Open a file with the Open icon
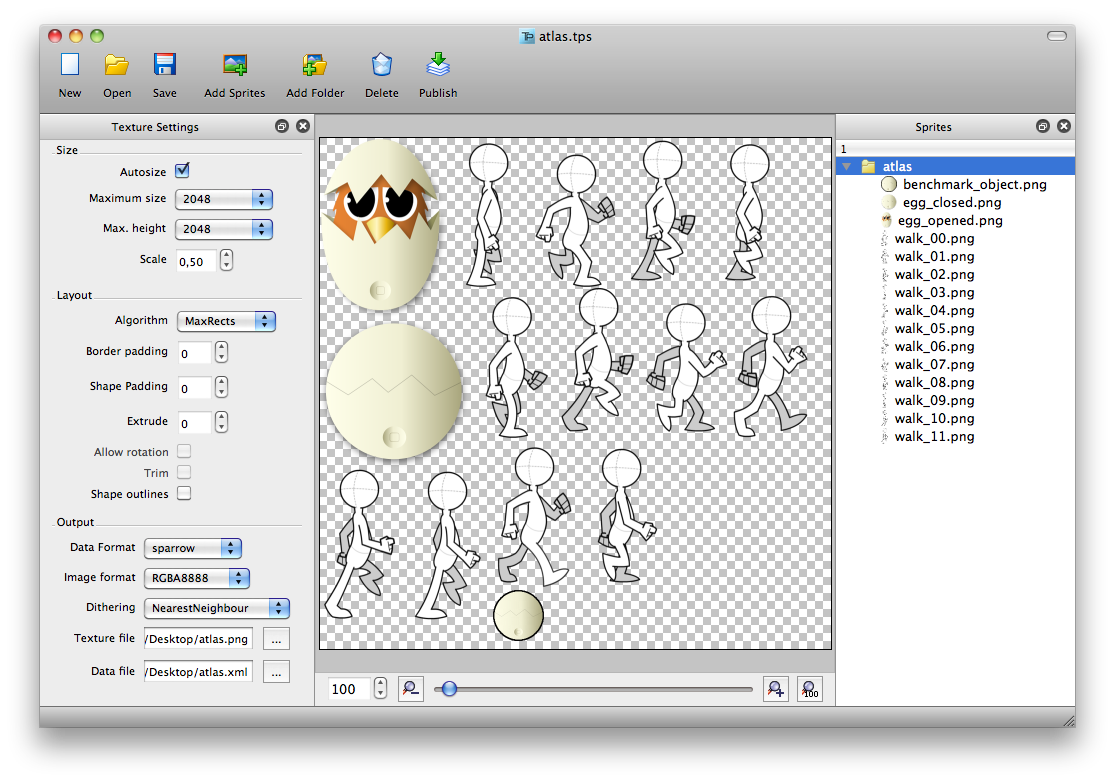Image resolution: width=1115 pixels, height=782 pixels. 117,66
